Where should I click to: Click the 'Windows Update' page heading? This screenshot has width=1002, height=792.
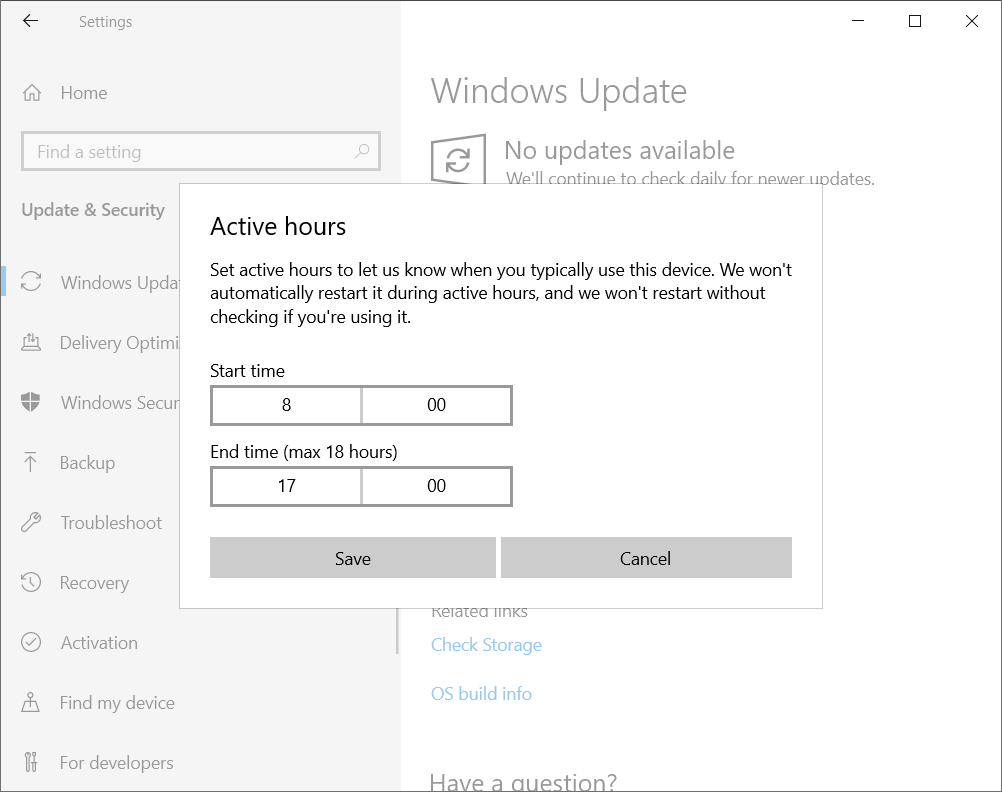(559, 91)
